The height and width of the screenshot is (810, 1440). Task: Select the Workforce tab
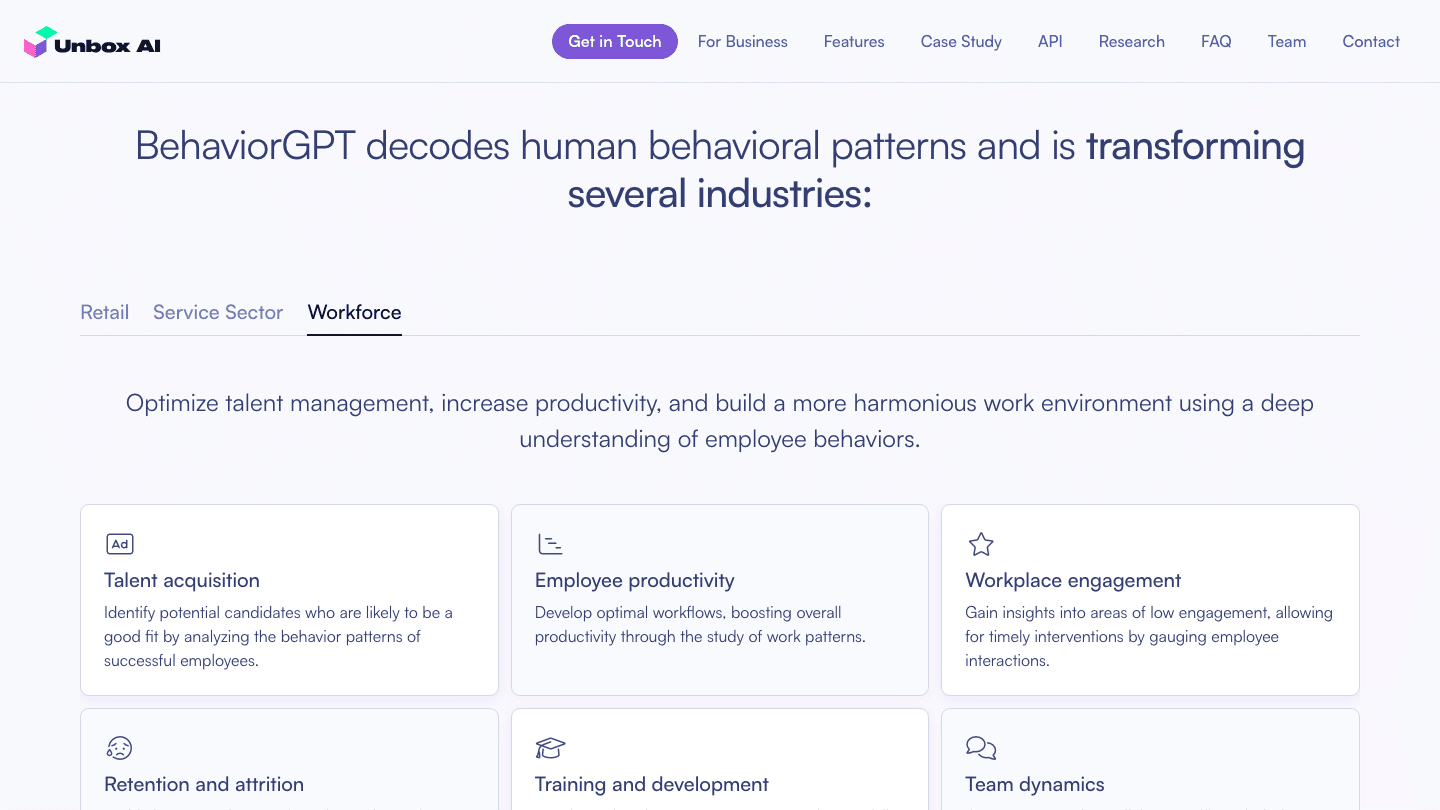[x=355, y=312]
